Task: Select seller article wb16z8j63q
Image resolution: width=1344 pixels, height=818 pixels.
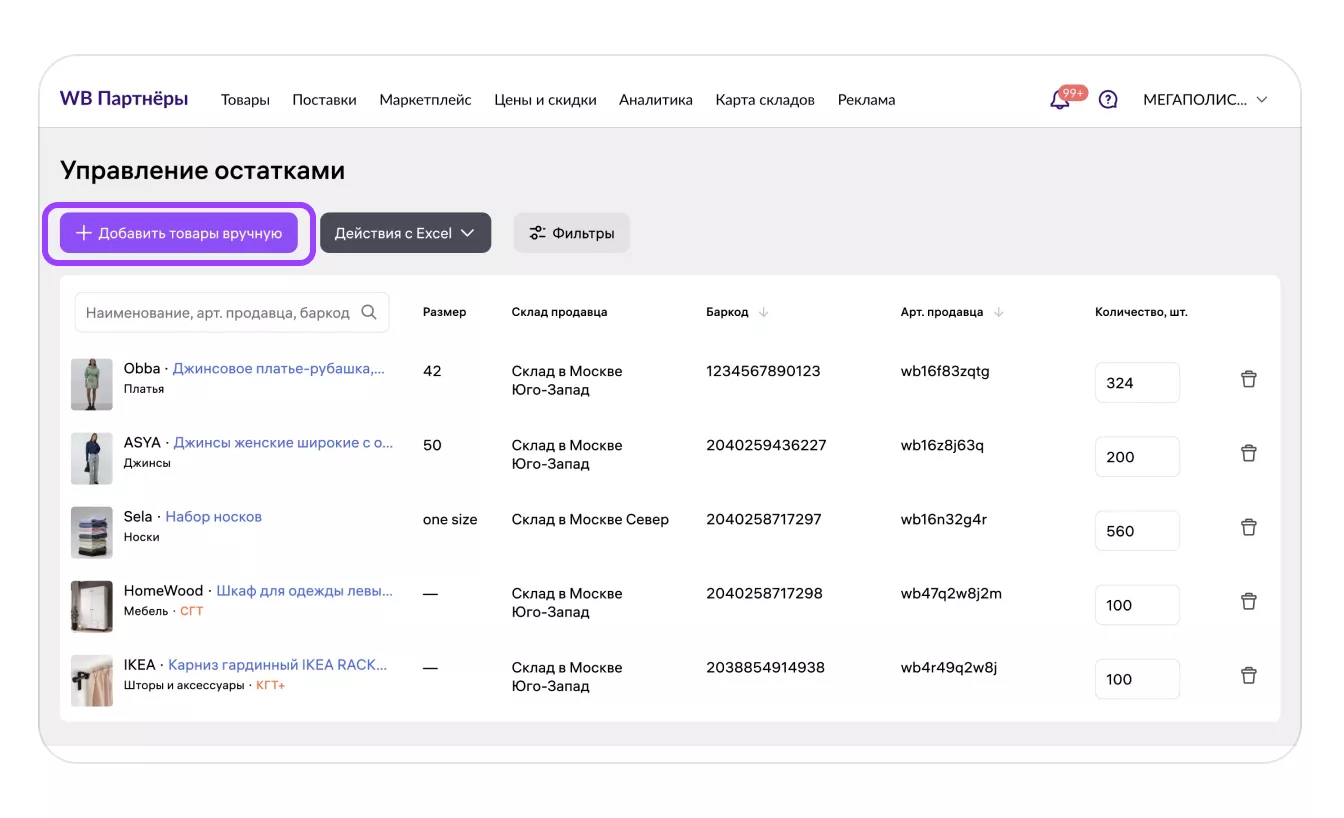Action: [x=942, y=445]
